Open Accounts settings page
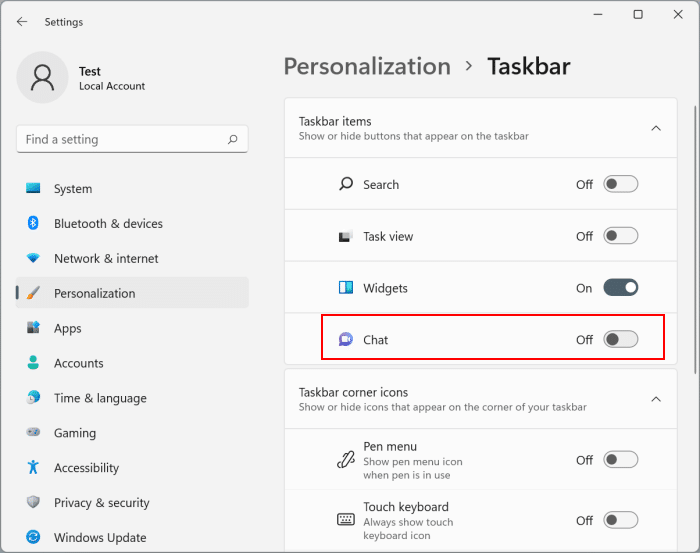The image size is (700, 553). (132, 362)
